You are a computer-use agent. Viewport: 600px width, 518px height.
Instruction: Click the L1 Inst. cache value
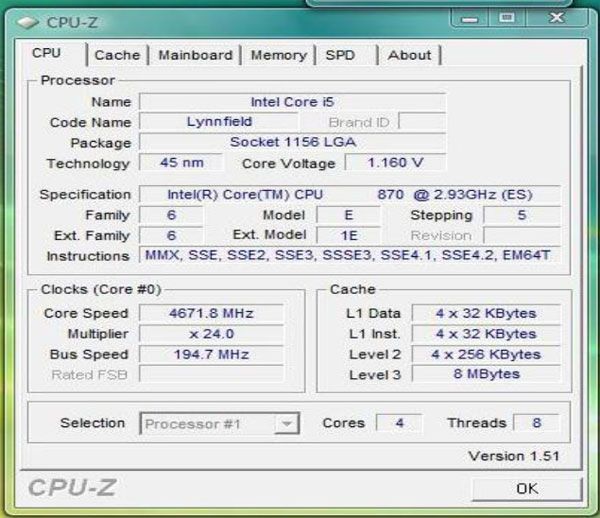[486, 334]
